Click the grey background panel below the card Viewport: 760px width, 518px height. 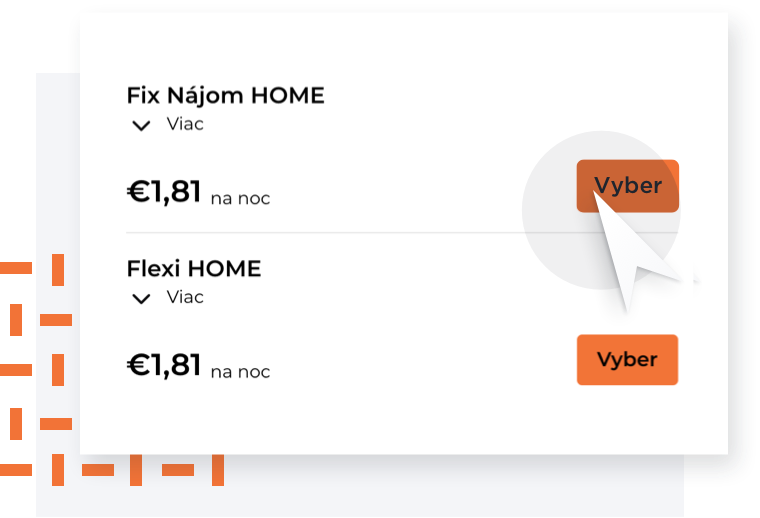click(436, 487)
